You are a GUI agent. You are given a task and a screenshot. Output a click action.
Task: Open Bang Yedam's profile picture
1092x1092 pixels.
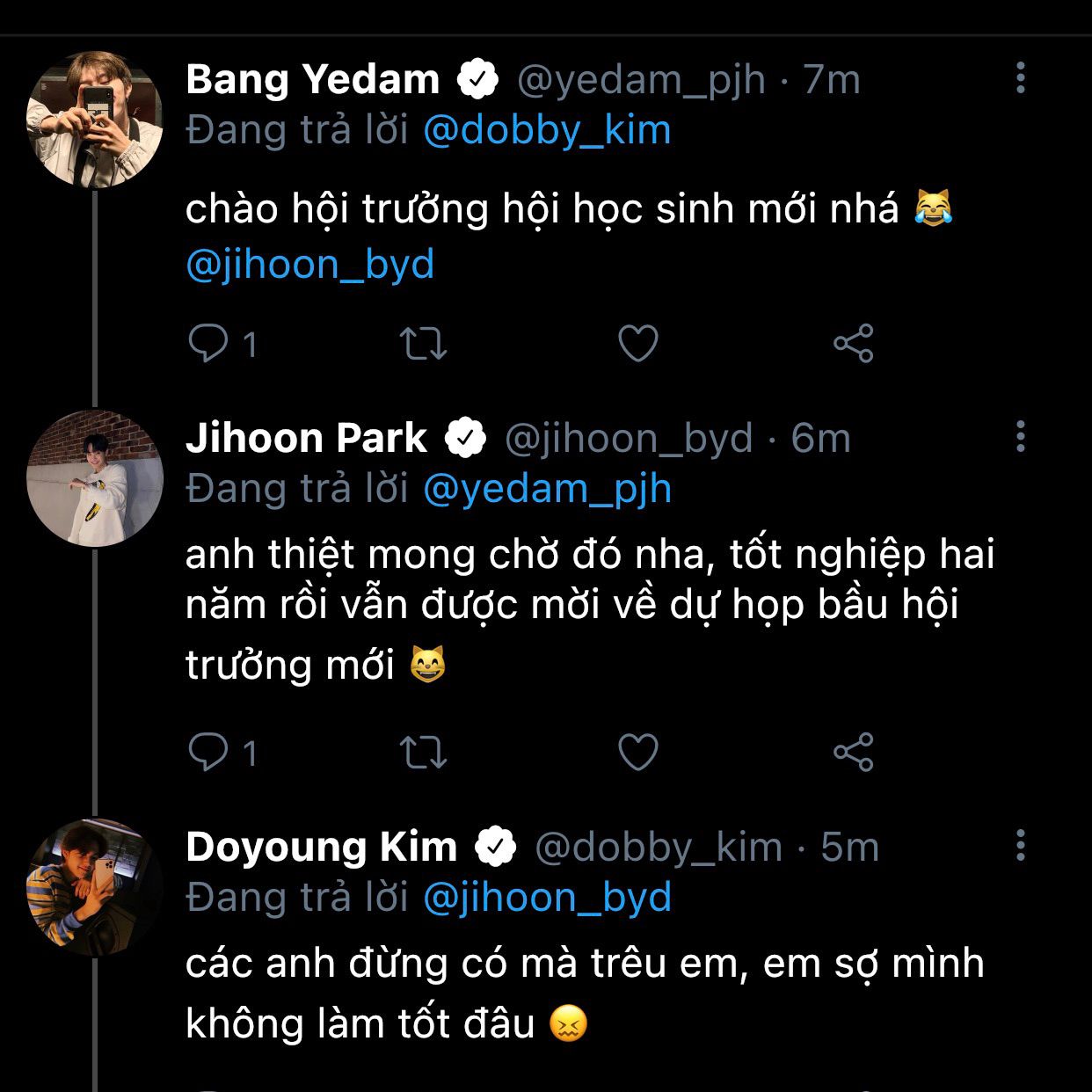coord(95,120)
